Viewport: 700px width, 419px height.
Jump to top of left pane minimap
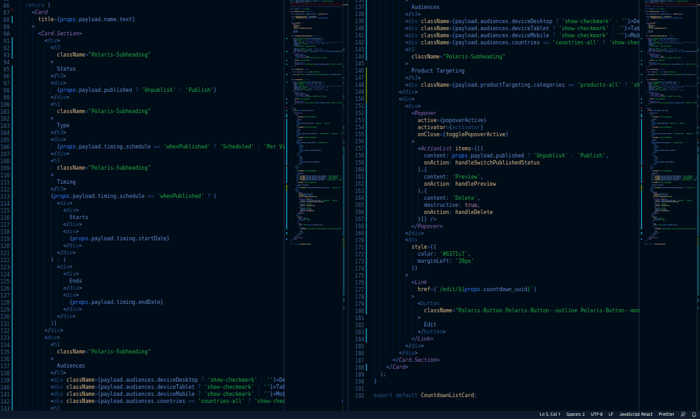click(x=317, y=2)
